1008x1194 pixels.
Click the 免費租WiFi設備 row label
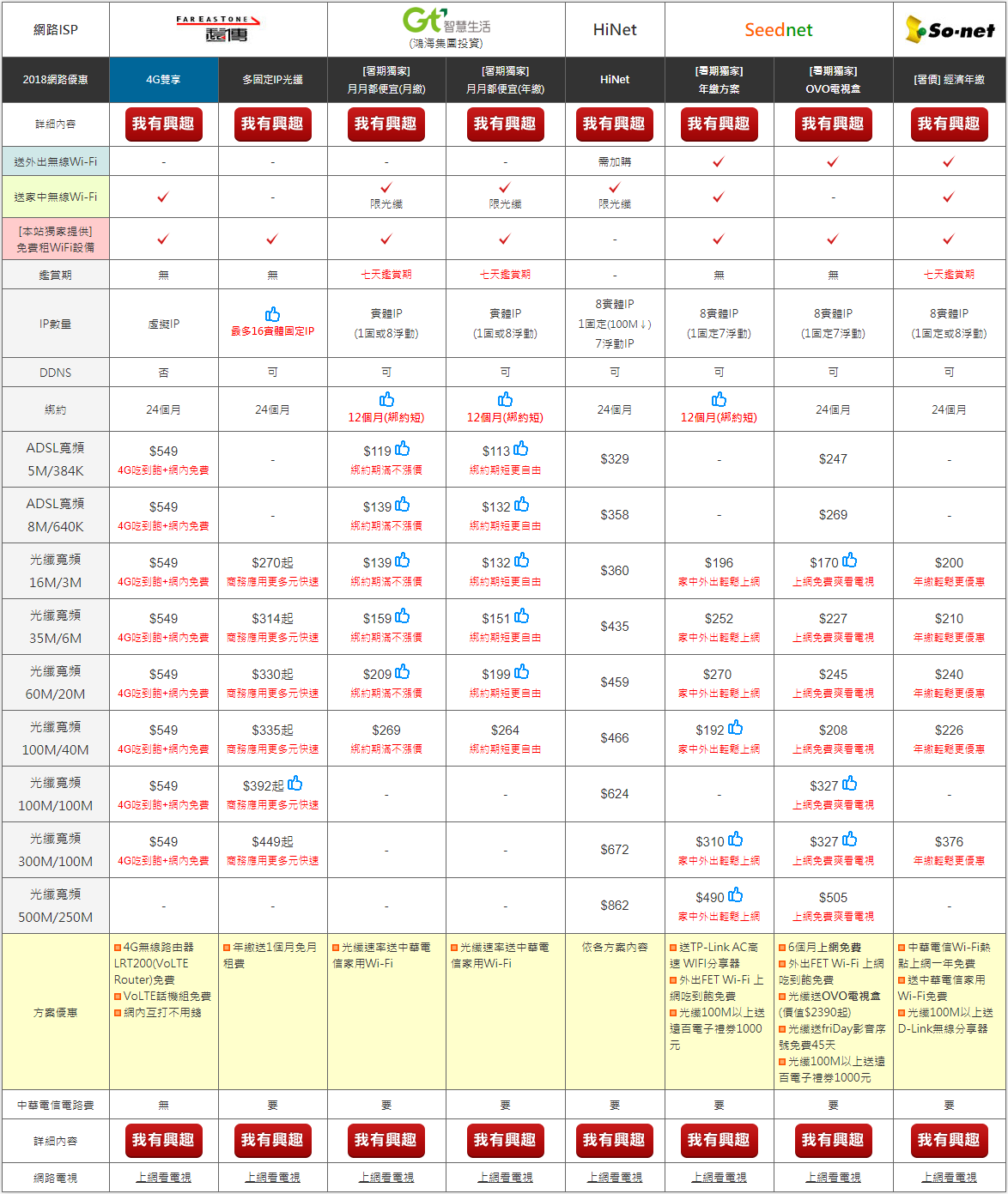click(x=55, y=239)
